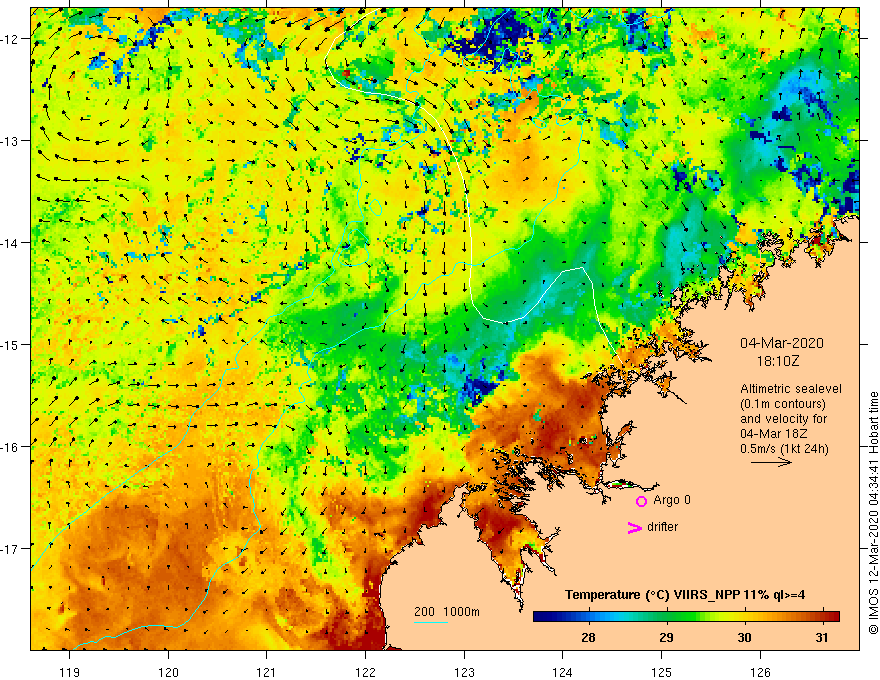Click the colorbar tick label 30
This screenshot has height=680, width=880.
coord(744,637)
